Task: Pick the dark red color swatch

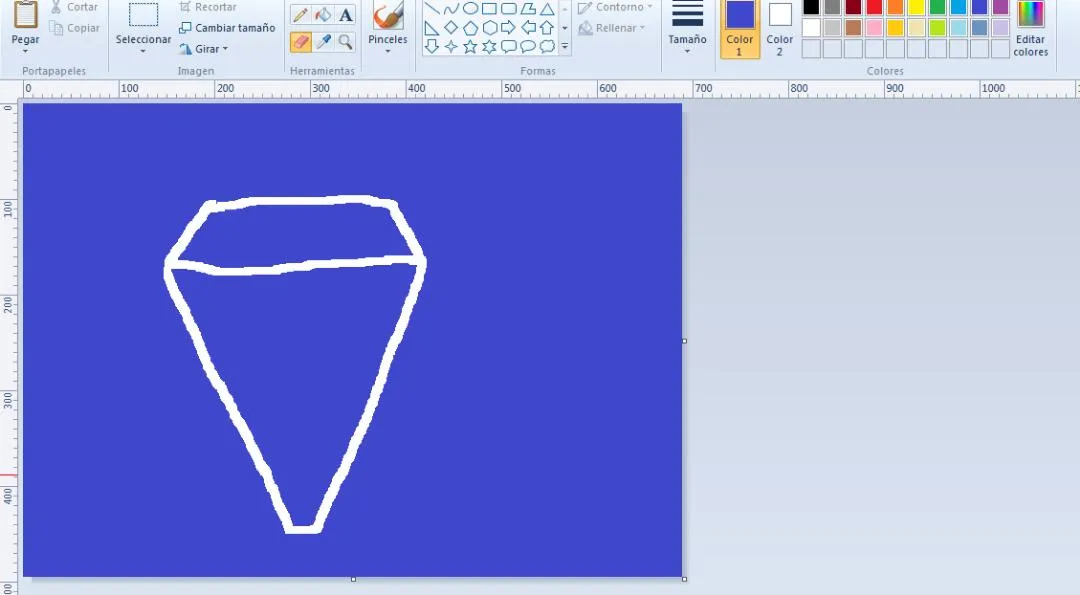Action: pyautogui.click(x=853, y=8)
